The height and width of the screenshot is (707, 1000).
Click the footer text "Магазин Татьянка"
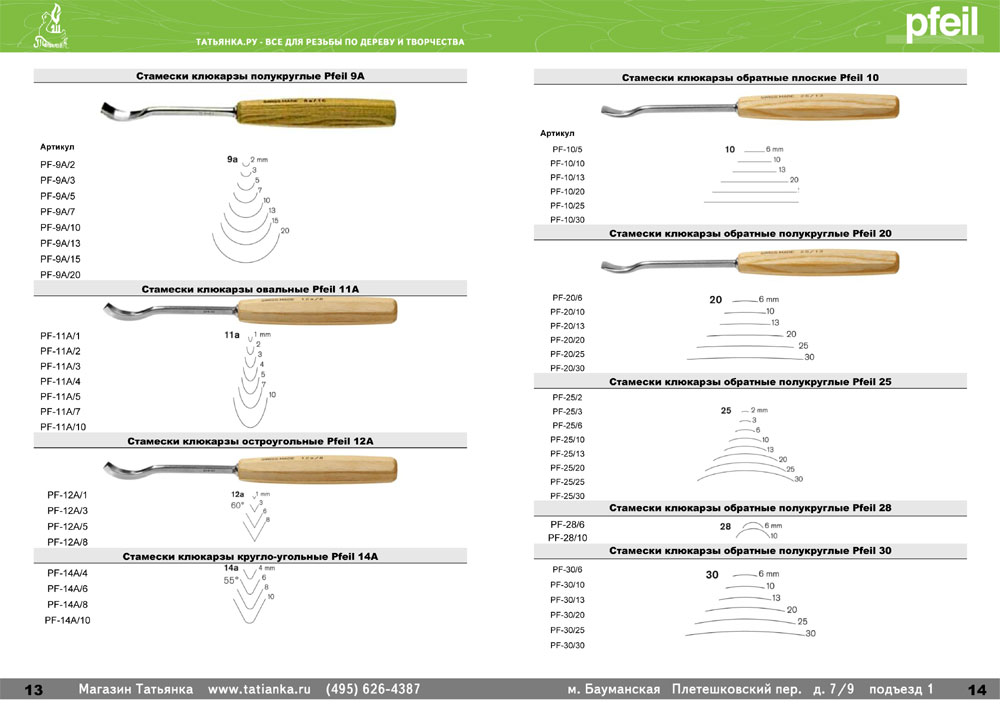click(x=135, y=689)
